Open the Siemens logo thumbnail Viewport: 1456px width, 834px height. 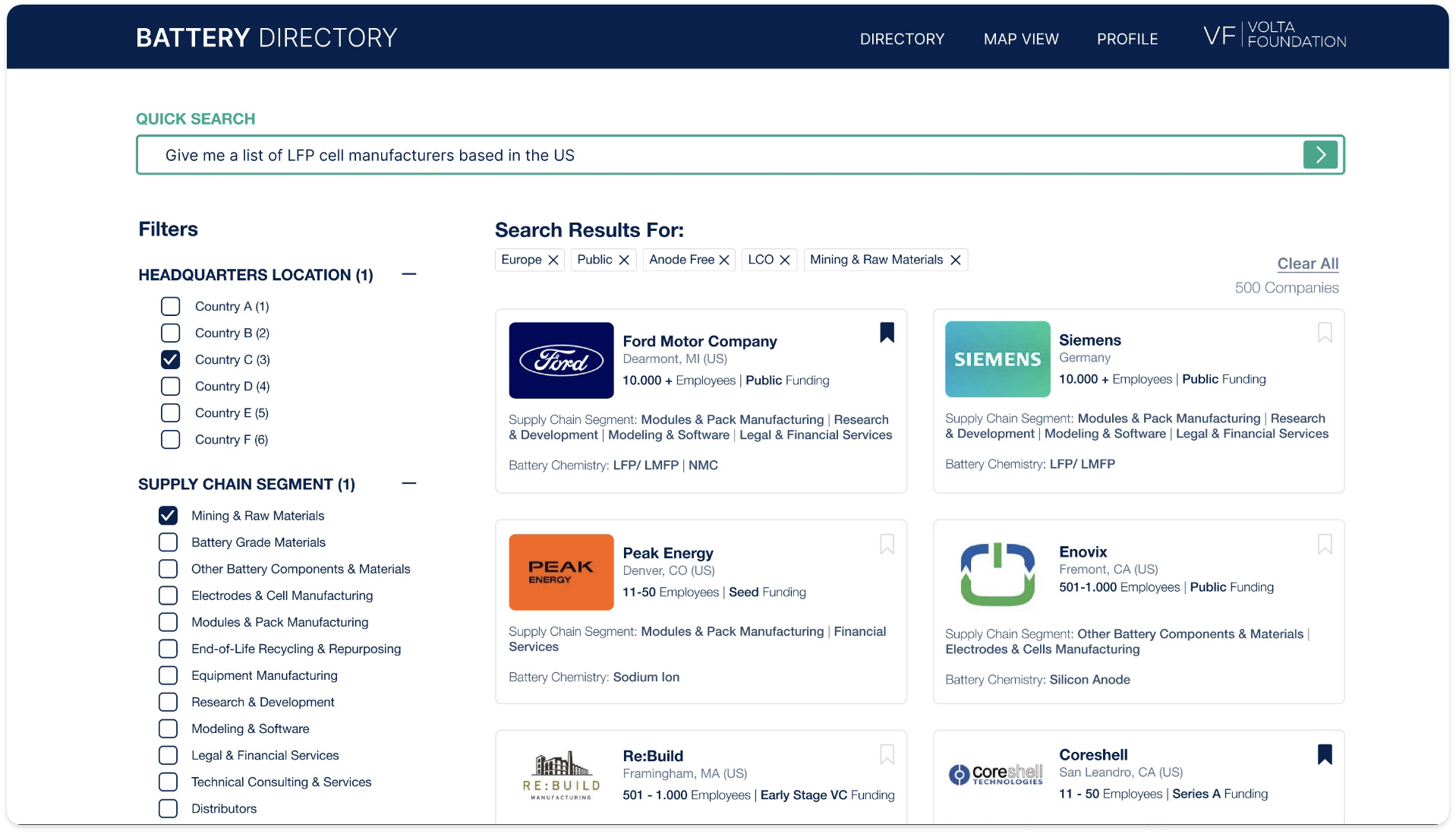click(997, 359)
